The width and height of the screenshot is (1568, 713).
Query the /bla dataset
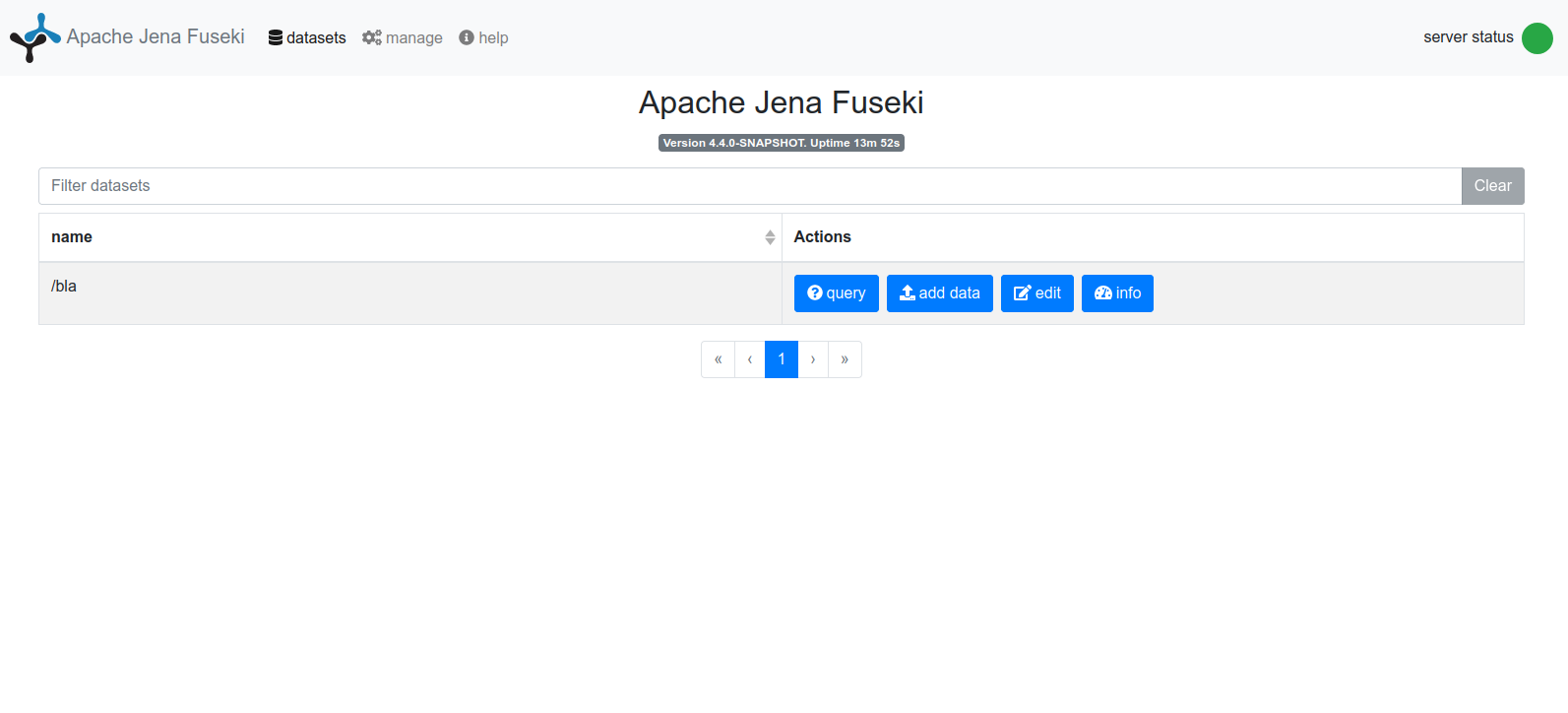click(836, 293)
